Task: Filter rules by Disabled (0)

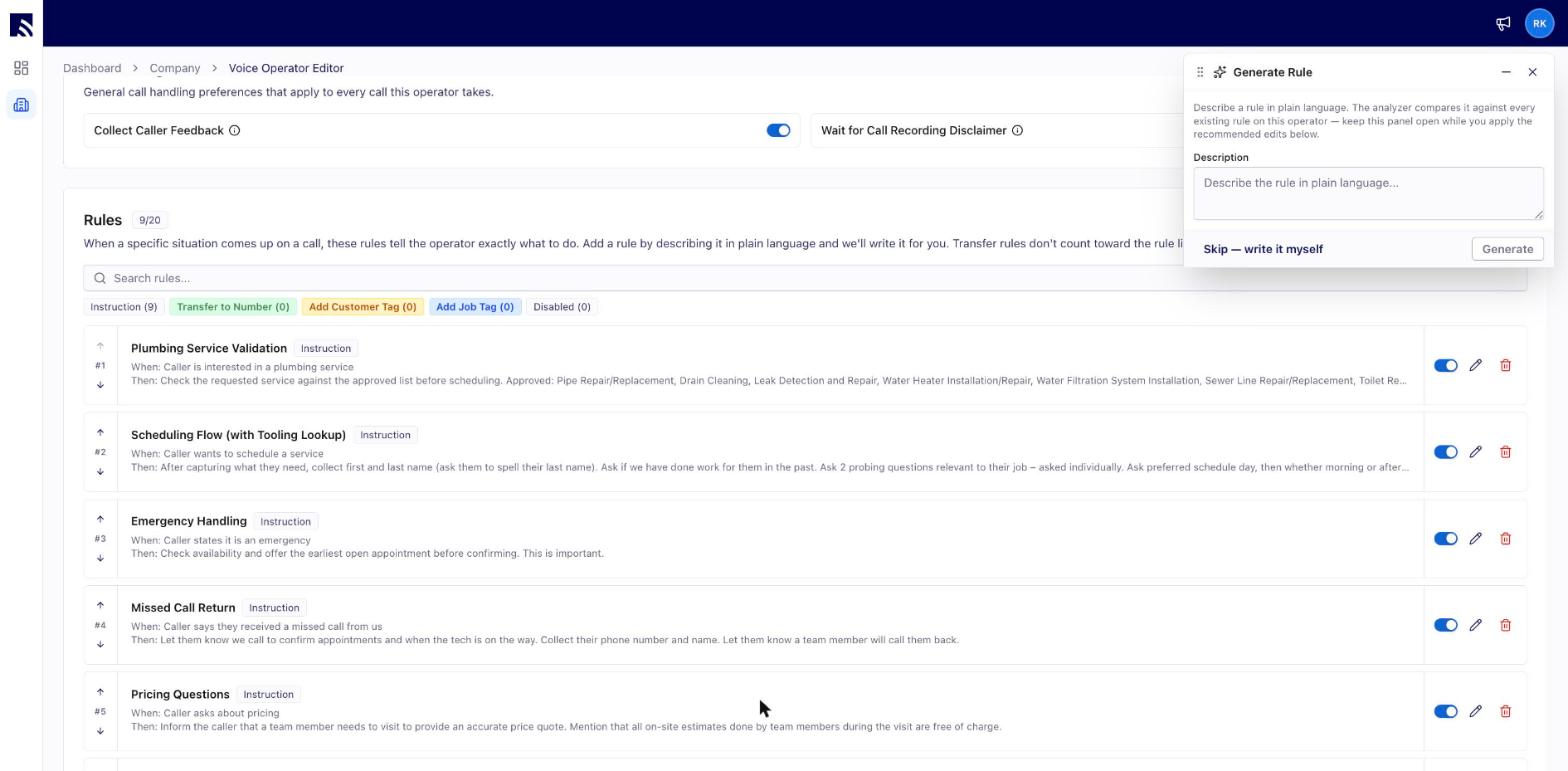Action: click(562, 307)
